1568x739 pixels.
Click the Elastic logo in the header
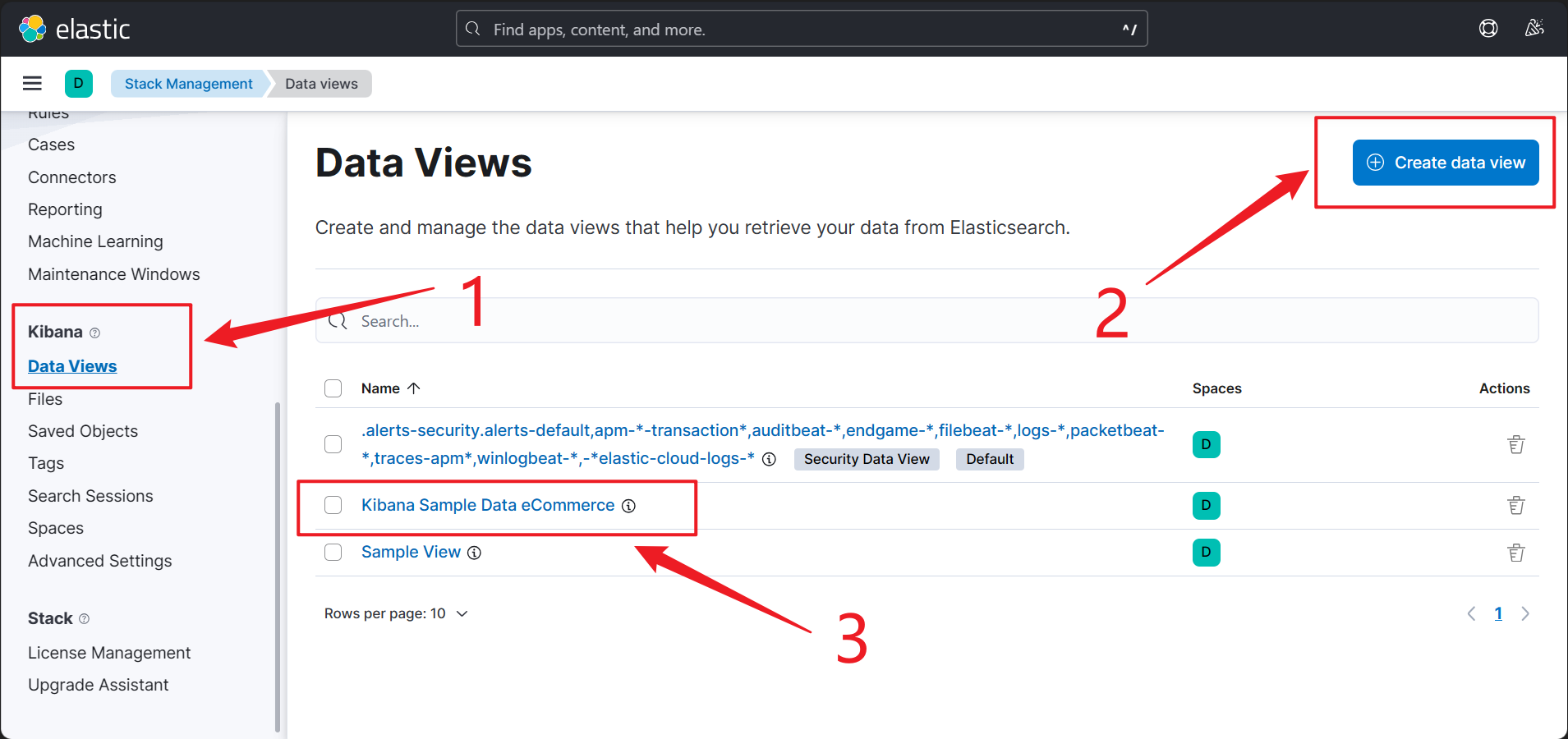pyautogui.click(x=75, y=30)
